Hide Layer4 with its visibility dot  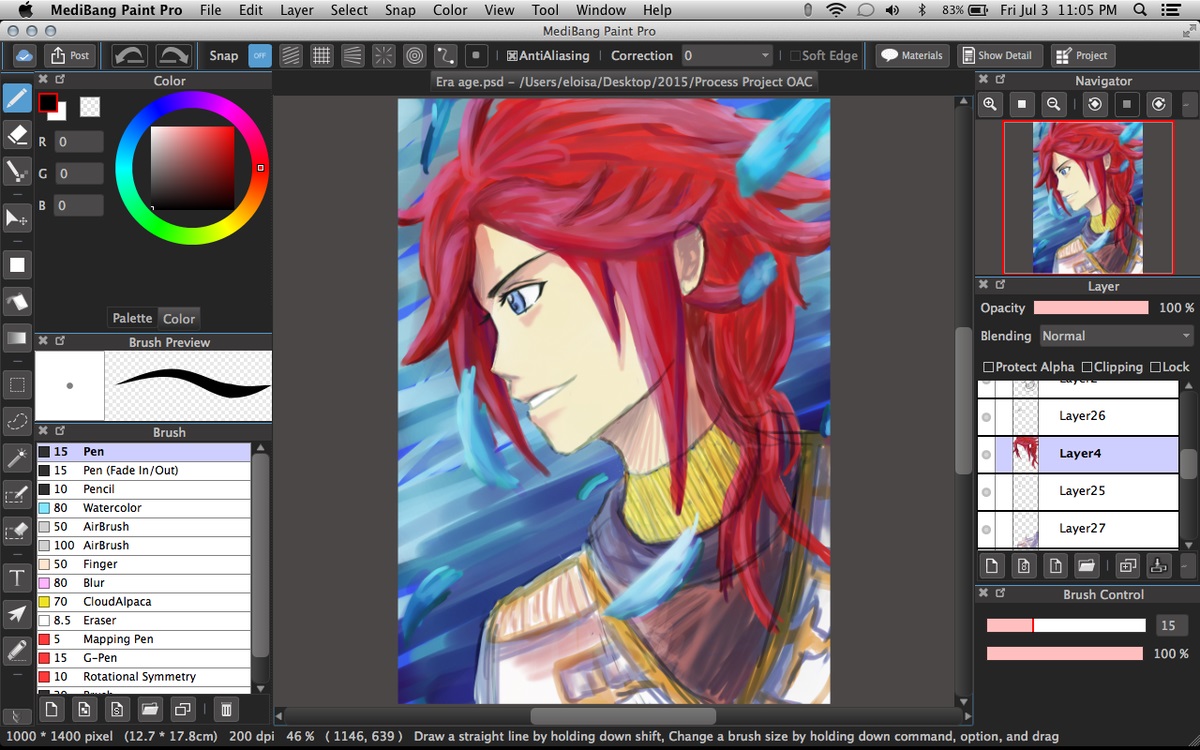986,454
